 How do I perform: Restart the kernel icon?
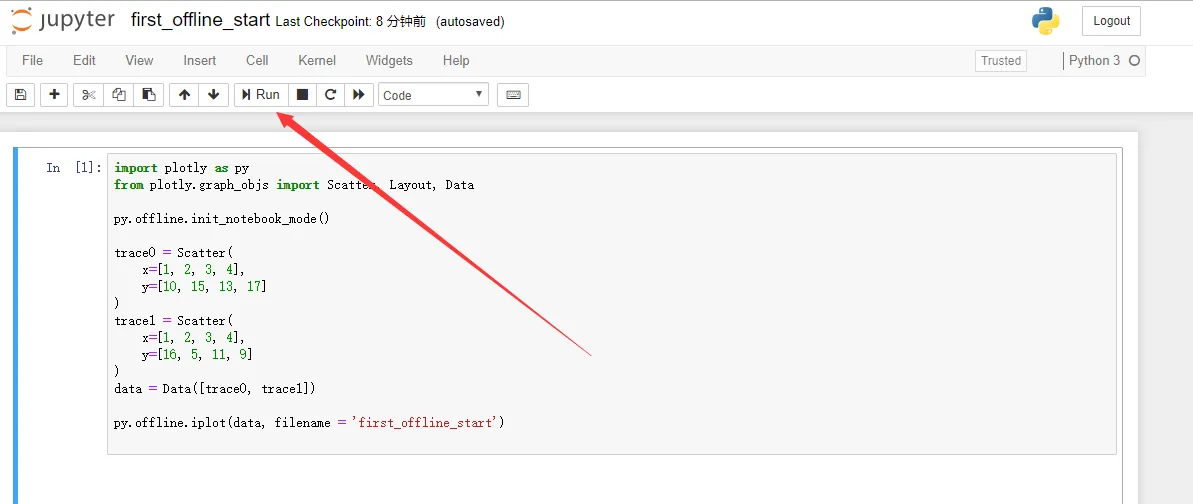(330, 95)
